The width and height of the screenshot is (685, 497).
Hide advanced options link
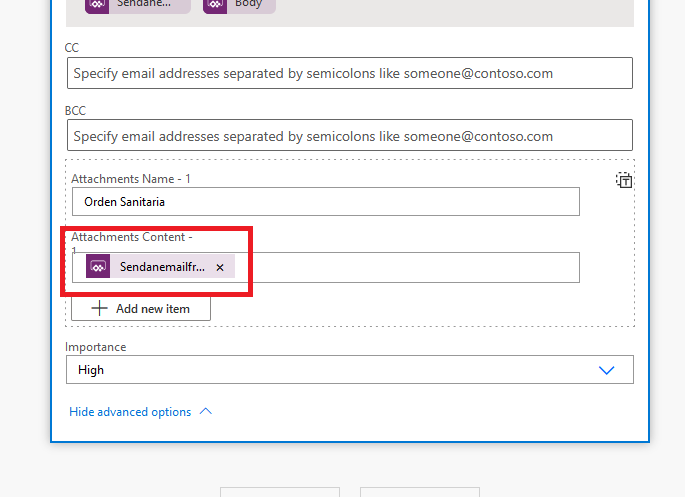click(x=130, y=412)
